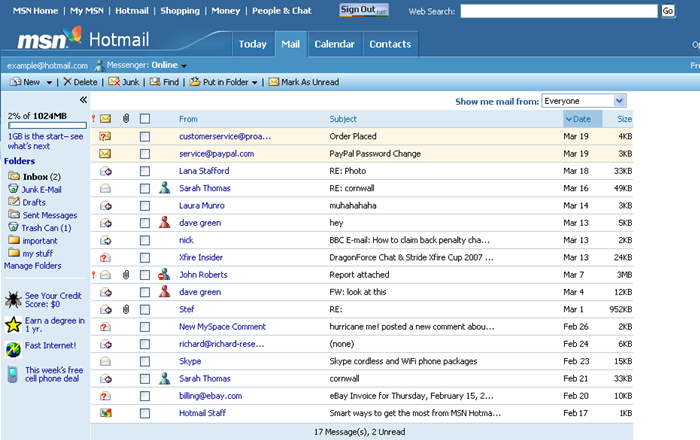Viewport: 700px width, 440px height.
Task: Click the Find toolbar icon
Action: coord(155,82)
